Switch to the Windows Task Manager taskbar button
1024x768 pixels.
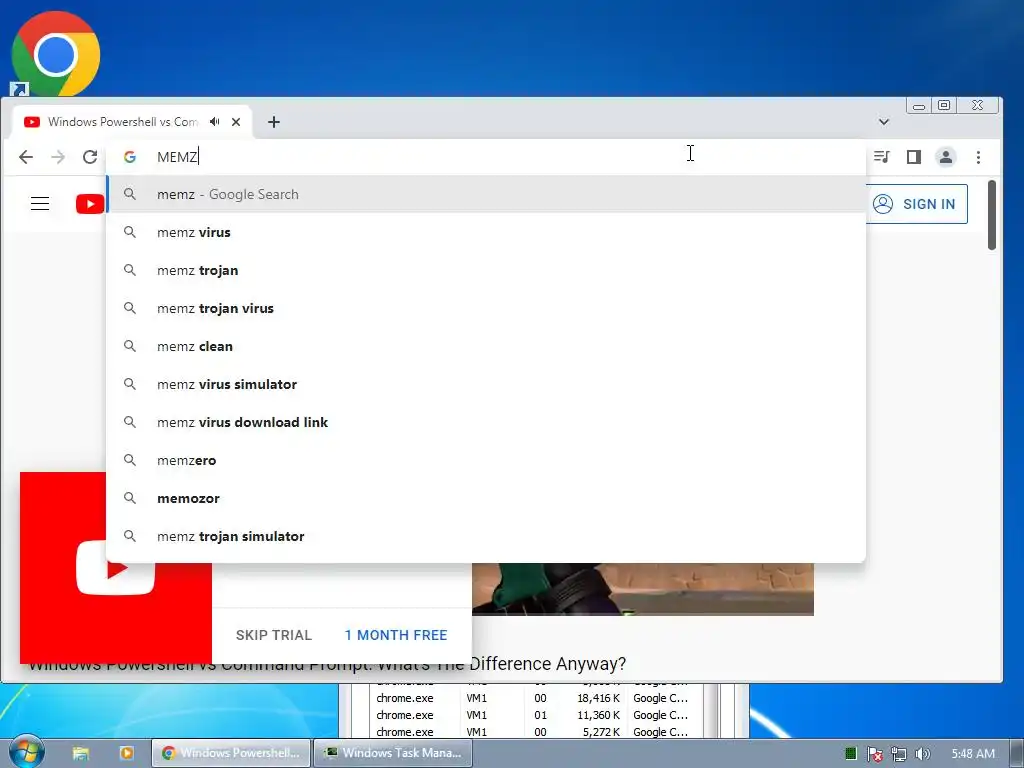pos(392,753)
